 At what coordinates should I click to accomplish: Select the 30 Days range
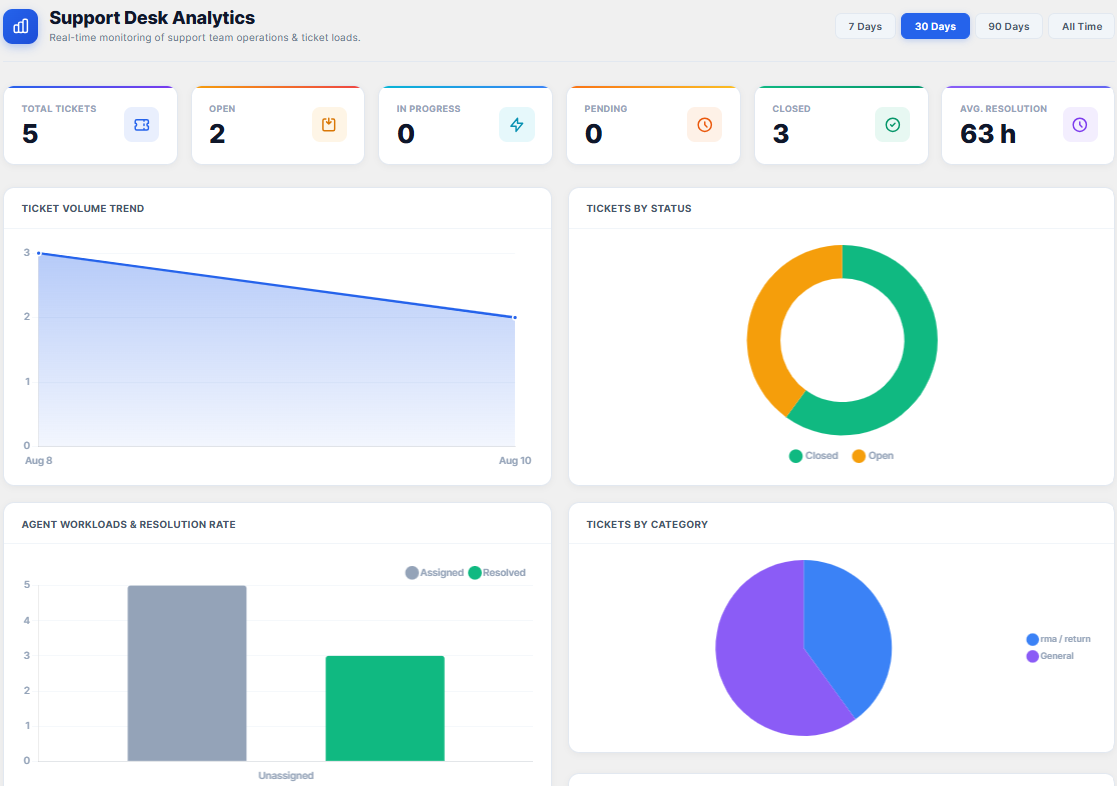pos(935,26)
